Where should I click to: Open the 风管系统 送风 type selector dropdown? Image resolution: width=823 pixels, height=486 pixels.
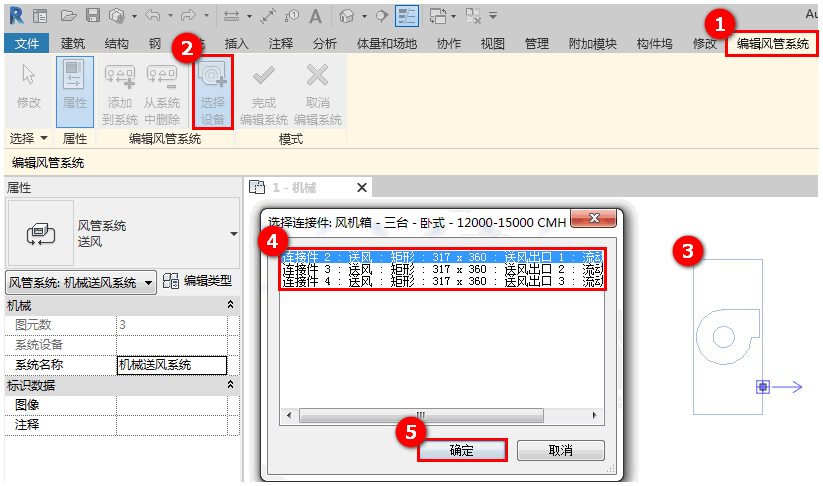pos(234,234)
